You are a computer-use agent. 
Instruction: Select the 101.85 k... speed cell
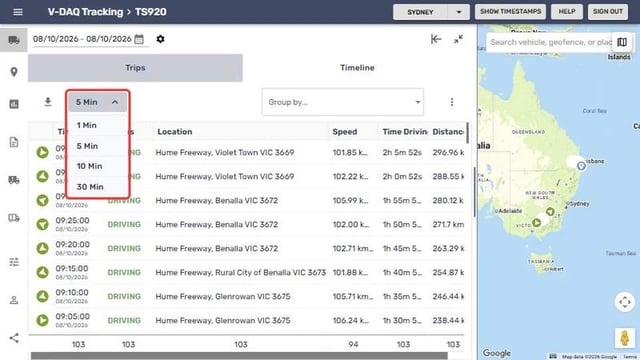[350, 152]
